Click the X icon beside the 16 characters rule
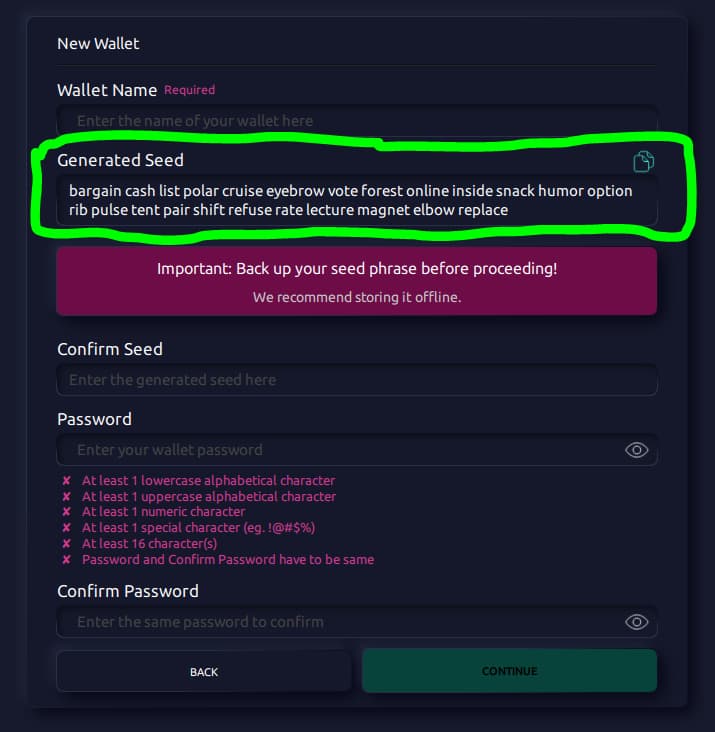715x732 pixels. point(67,543)
